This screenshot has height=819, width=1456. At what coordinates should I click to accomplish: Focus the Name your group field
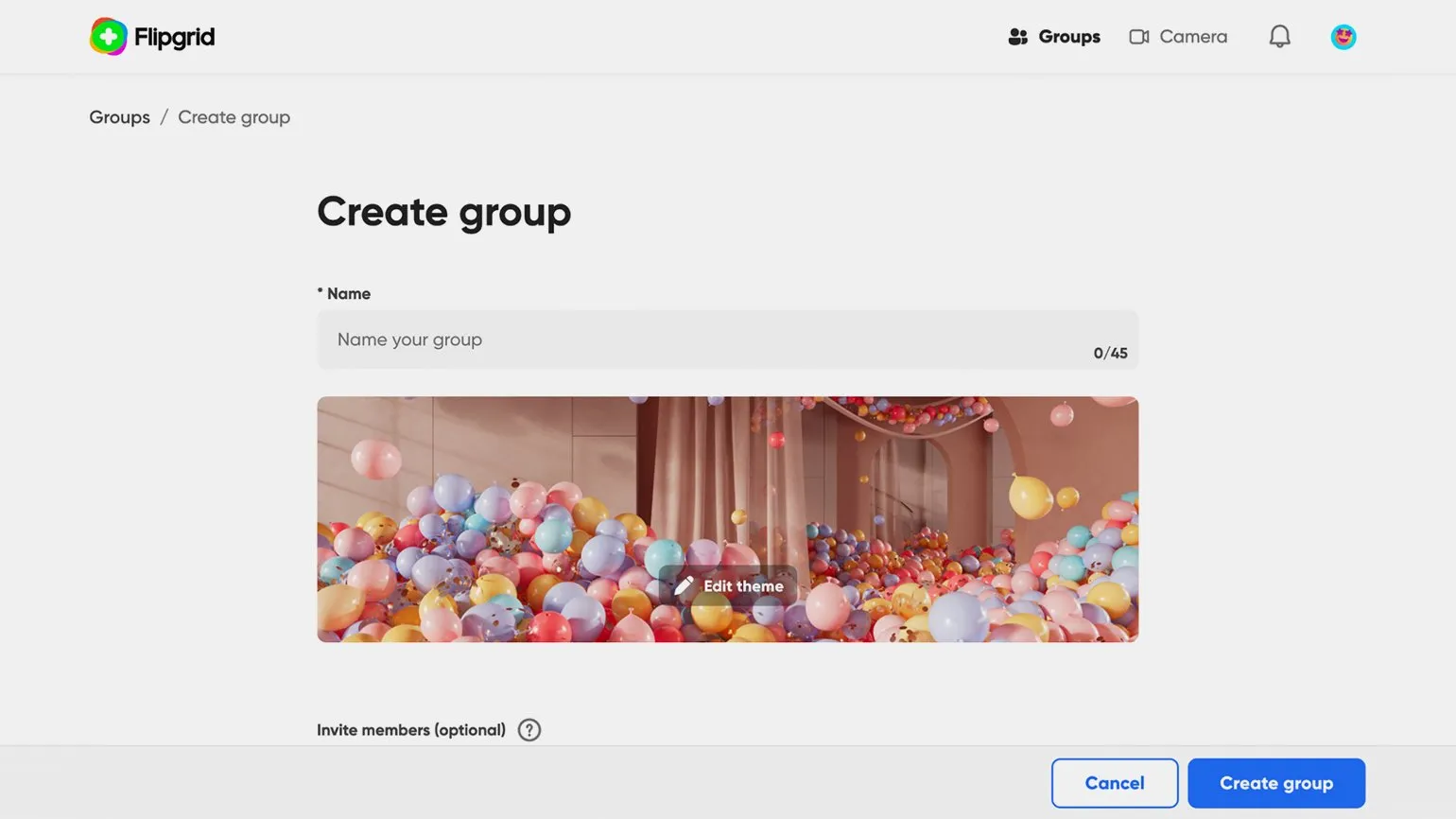[700, 340]
